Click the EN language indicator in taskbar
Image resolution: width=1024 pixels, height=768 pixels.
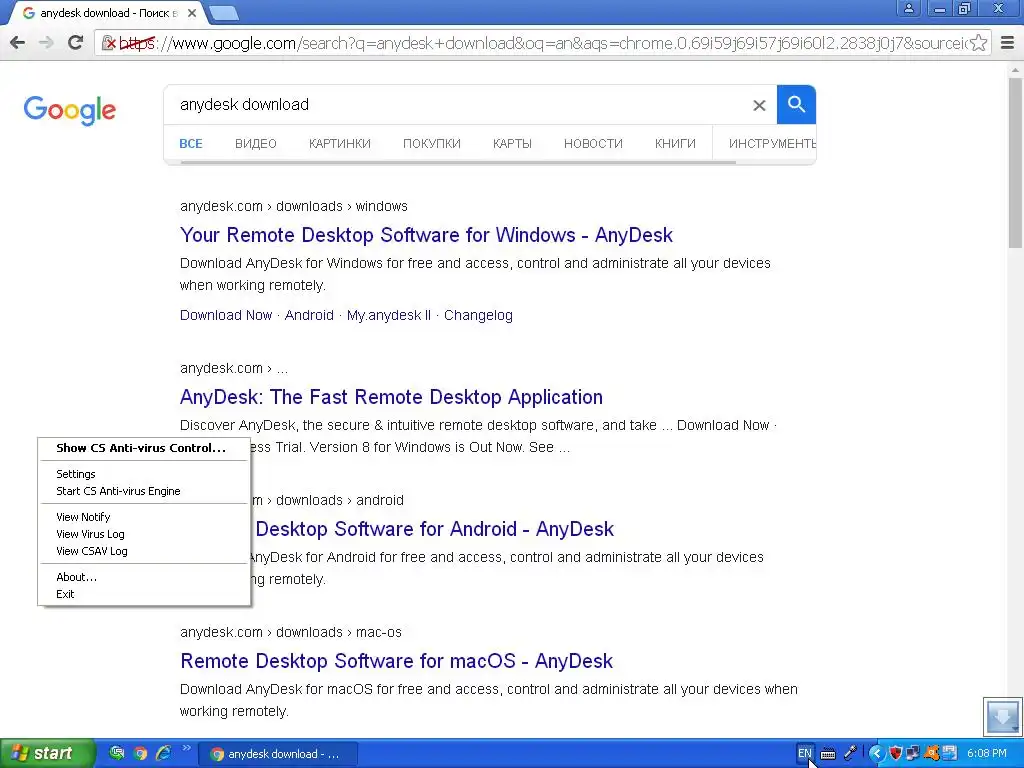[805, 754]
